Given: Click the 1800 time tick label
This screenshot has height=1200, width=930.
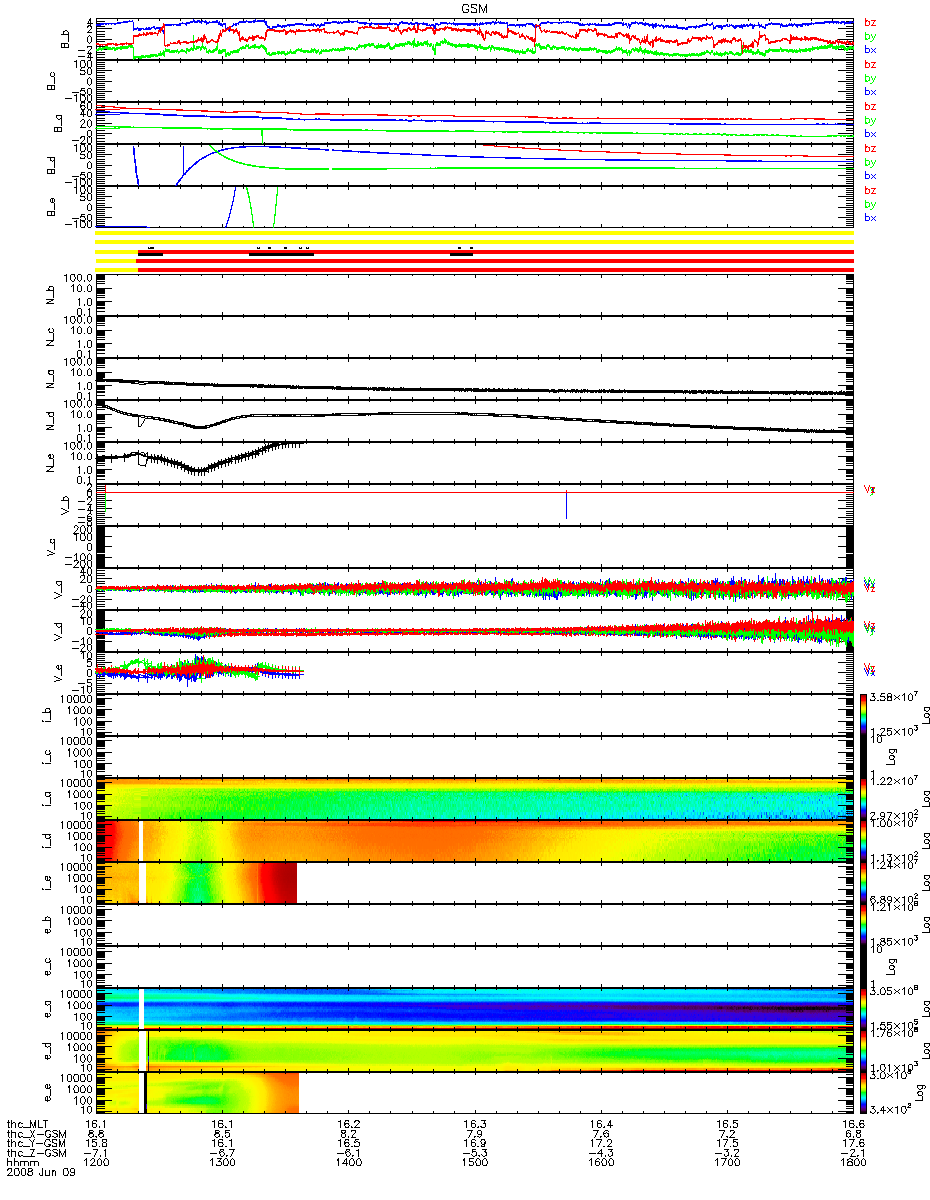Looking at the screenshot, I should (852, 1162).
